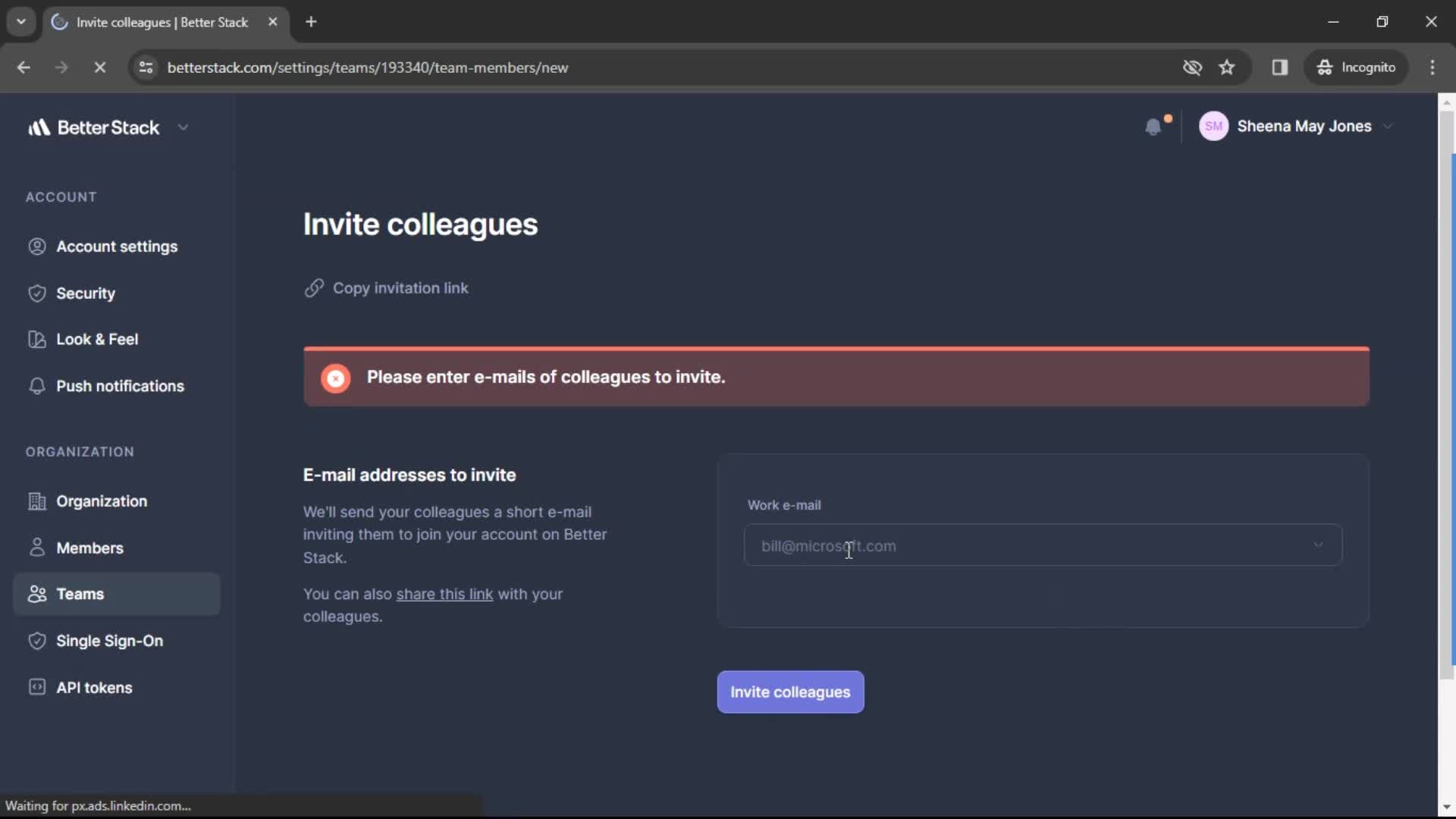This screenshot has height=819, width=1456.
Task: Click the share this link hyperlink
Action: [444, 595]
